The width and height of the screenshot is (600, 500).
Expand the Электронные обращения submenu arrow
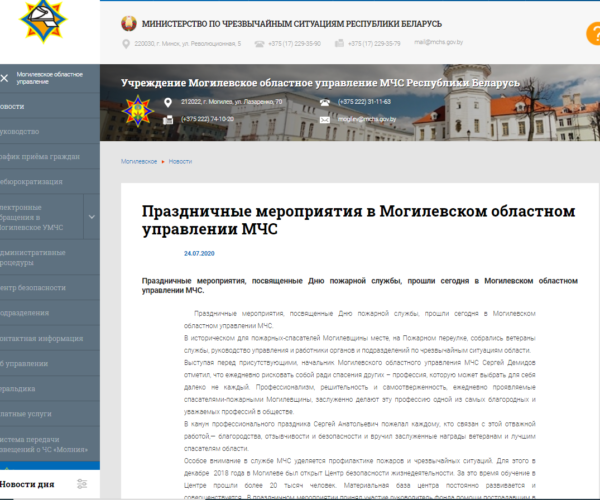click(92, 217)
